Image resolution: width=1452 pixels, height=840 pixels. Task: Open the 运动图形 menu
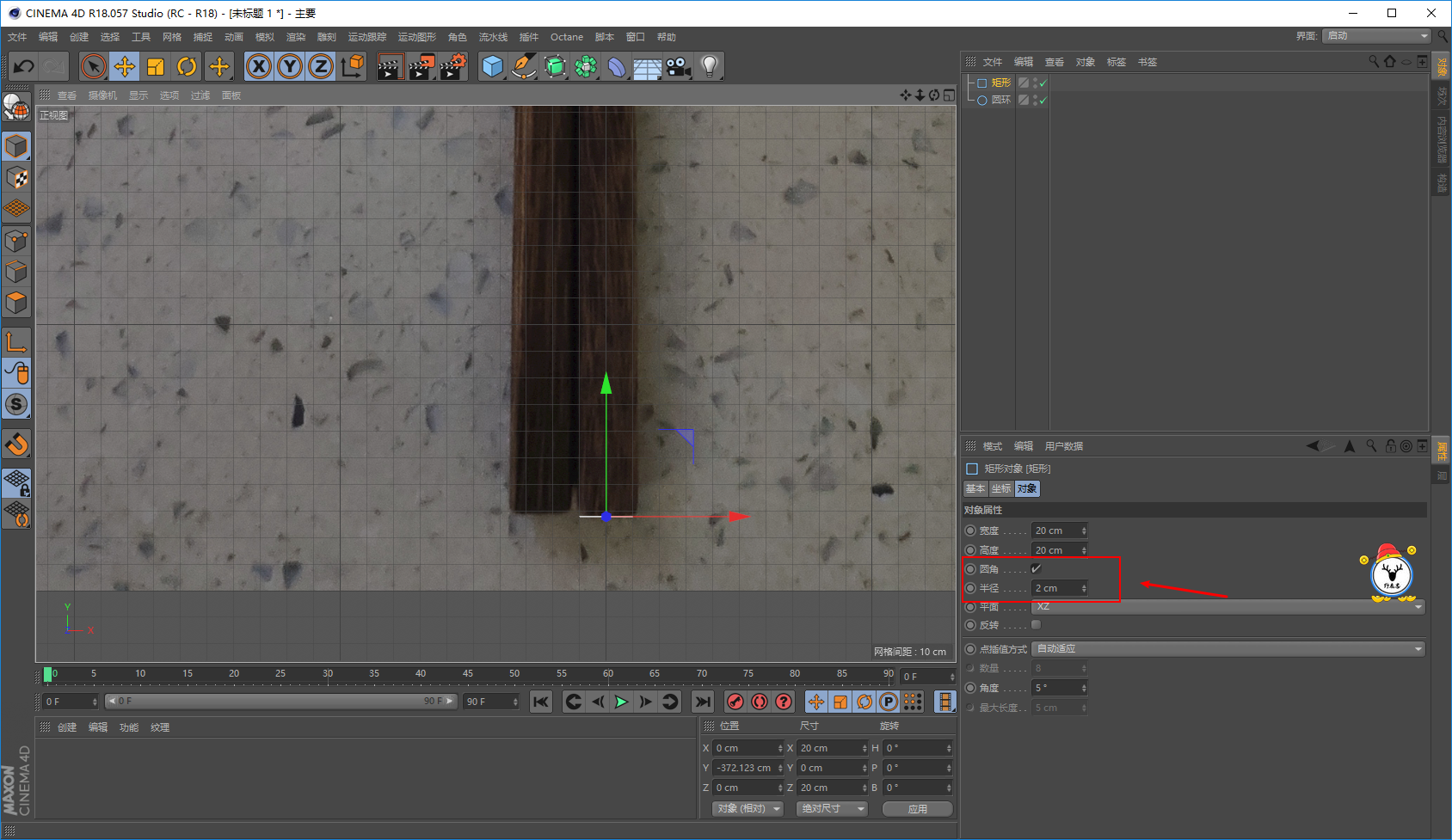[x=416, y=37]
